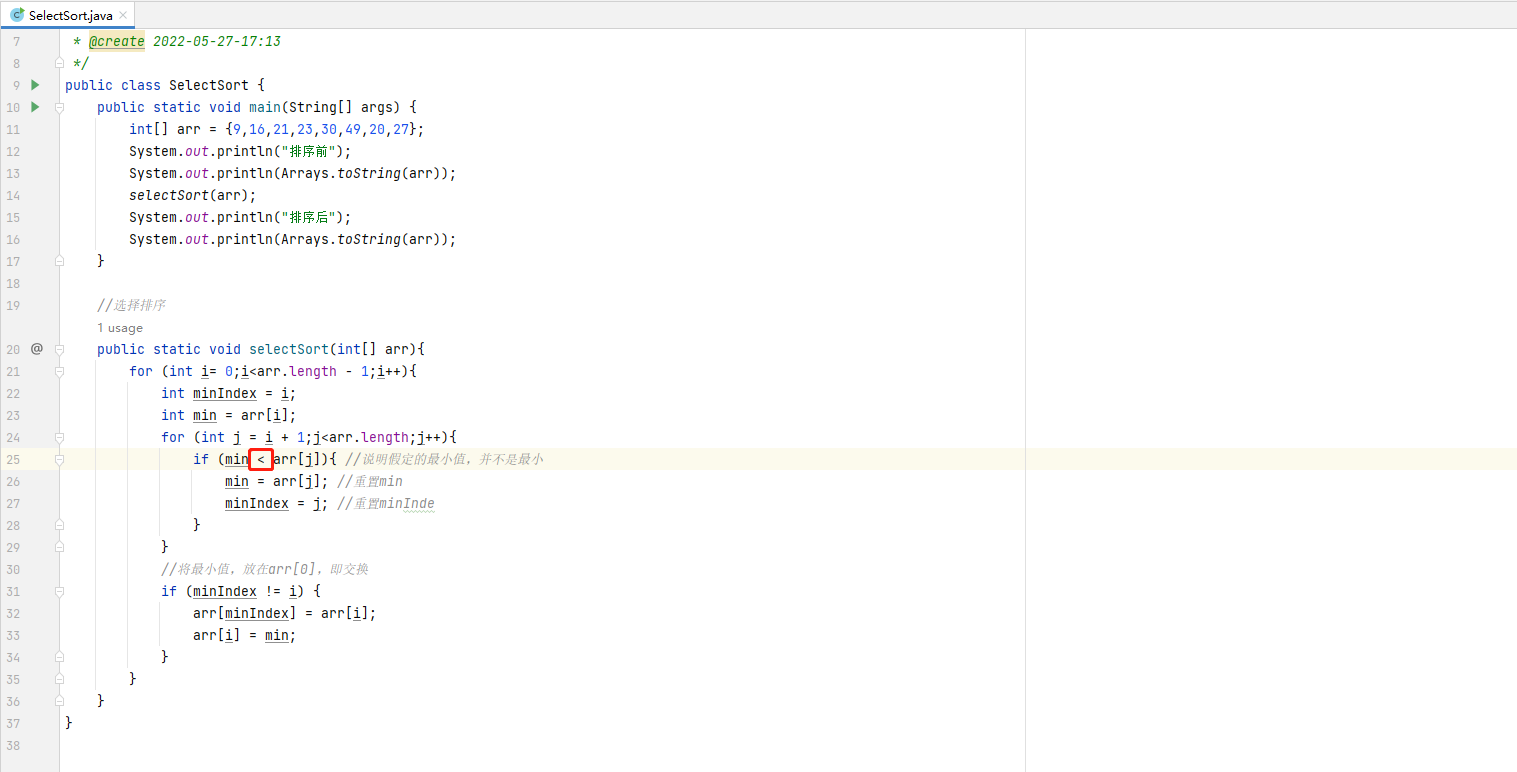This screenshot has width=1517, height=772.
Task: Click 'int minIndex = i;' statement
Action: point(229,393)
